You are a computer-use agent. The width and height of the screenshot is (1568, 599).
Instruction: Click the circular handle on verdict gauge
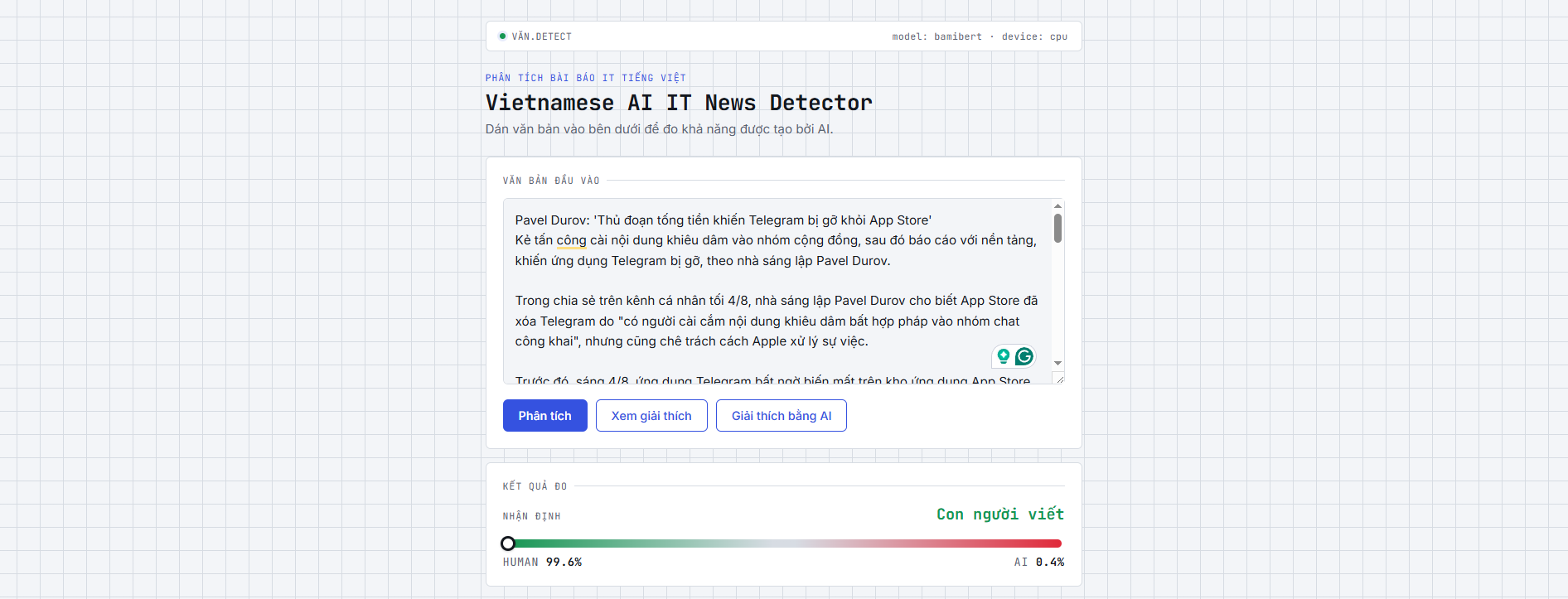pyautogui.click(x=508, y=543)
